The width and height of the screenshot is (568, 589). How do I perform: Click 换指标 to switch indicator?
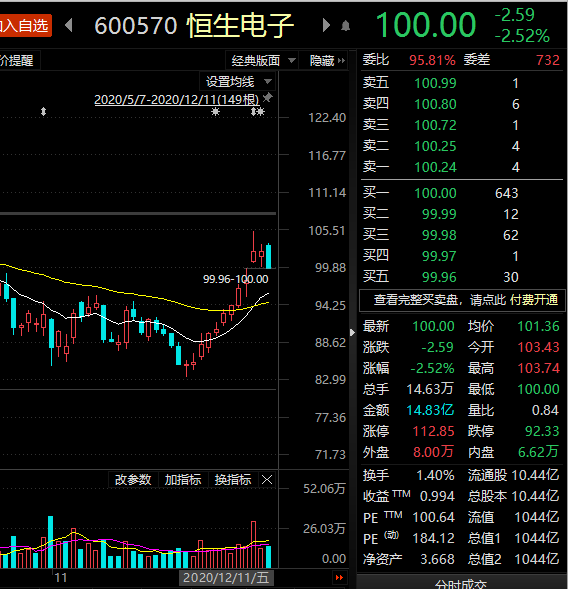[x=233, y=480]
